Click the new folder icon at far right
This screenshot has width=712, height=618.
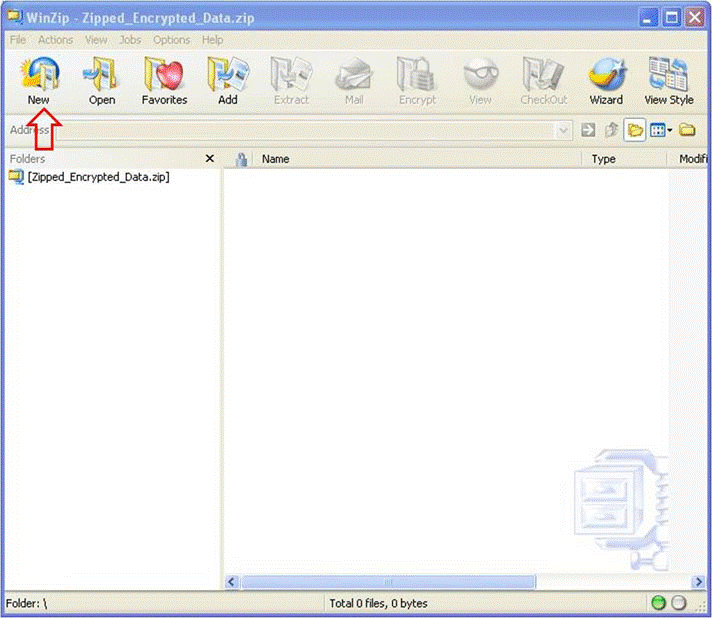(x=687, y=130)
